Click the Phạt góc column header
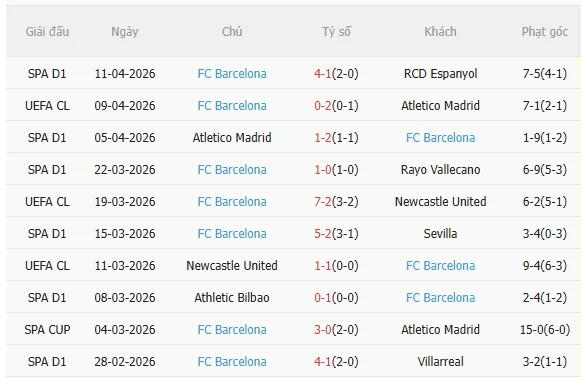 544,32
